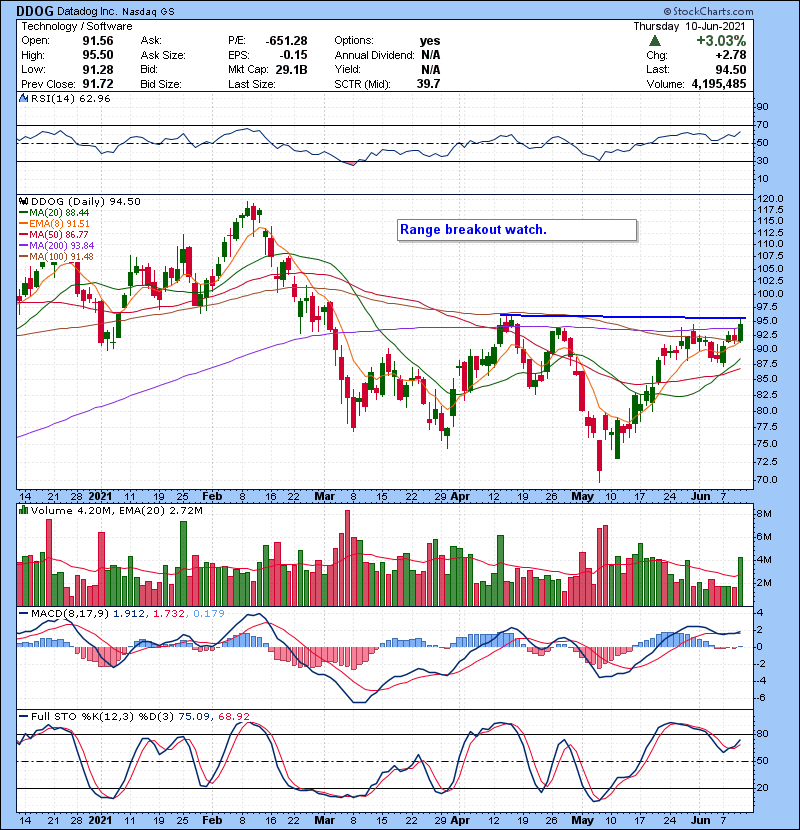Viewport: 800px width, 830px height.
Task: Click the 120.0 price axis label
Action: click(x=770, y=199)
